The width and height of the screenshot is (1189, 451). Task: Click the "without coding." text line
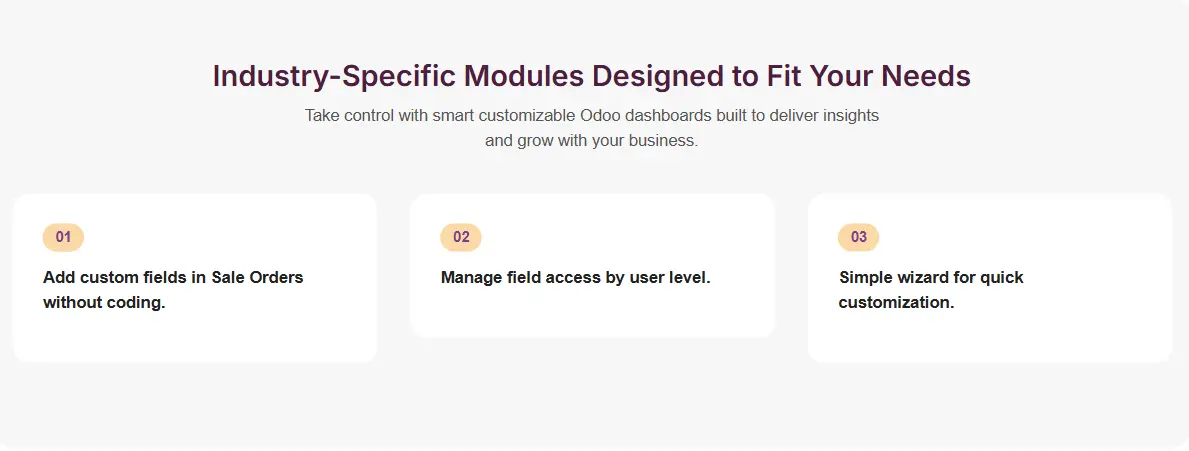click(x=104, y=302)
